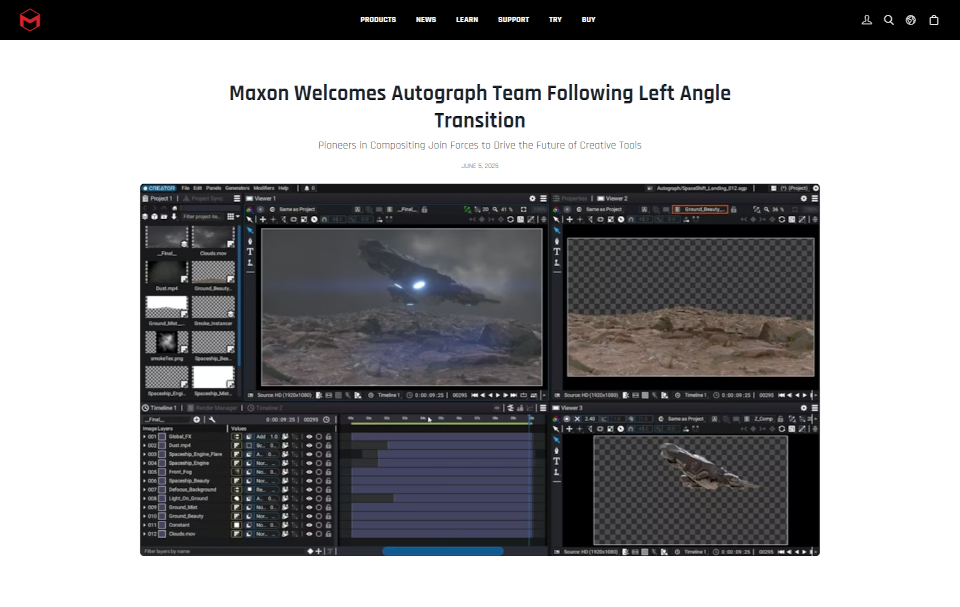Click the import arrow icon in Project panel

(174, 216)
